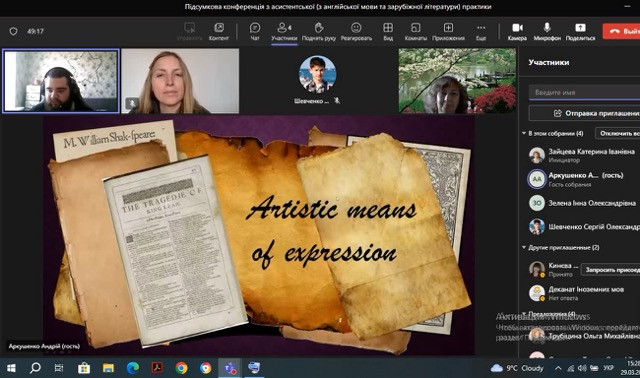Select participant Зайцева Катерина Іванівна
The image size is (640, 378).
584,155
